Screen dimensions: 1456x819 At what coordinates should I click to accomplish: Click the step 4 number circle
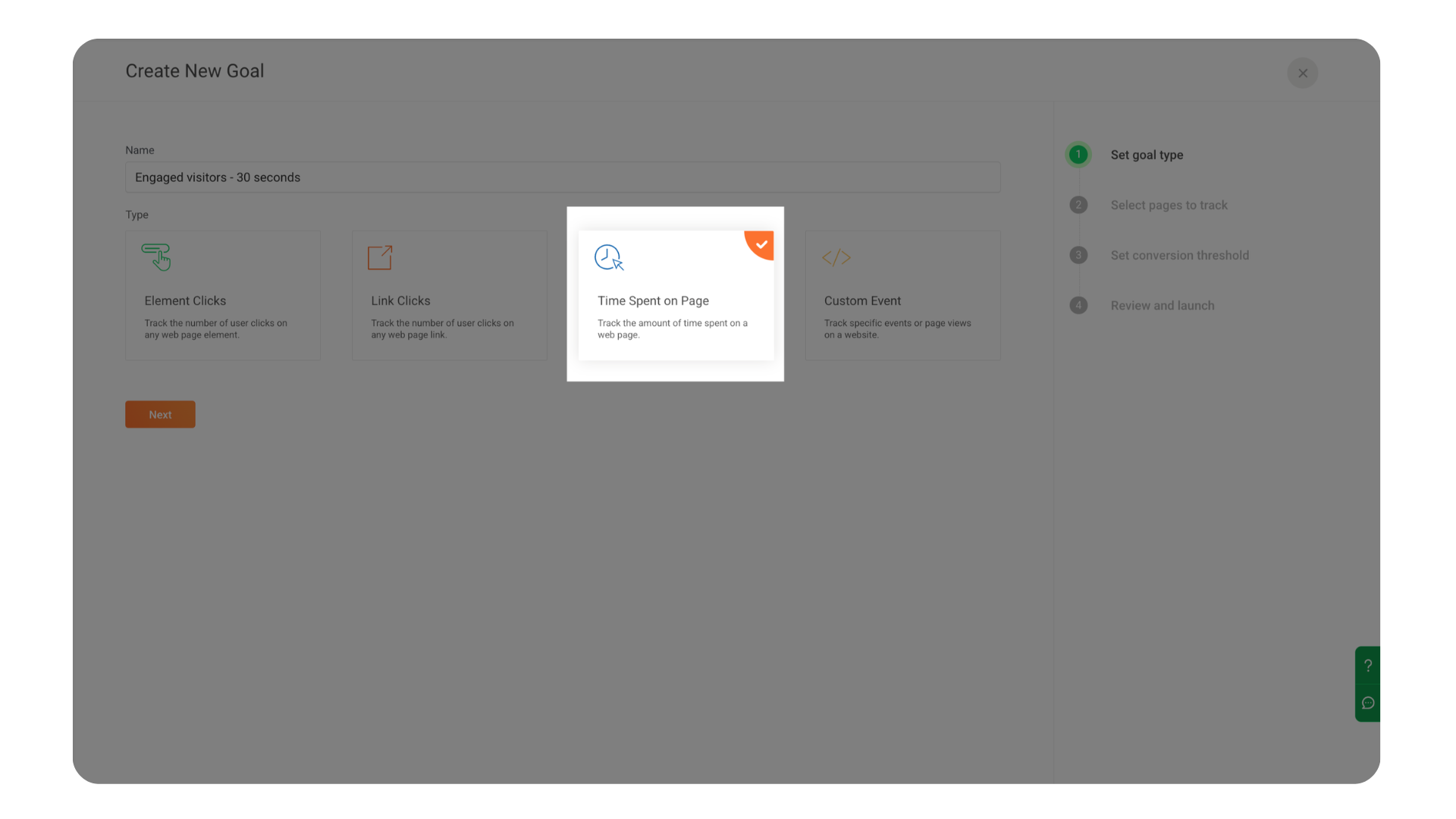(1078, 306)
